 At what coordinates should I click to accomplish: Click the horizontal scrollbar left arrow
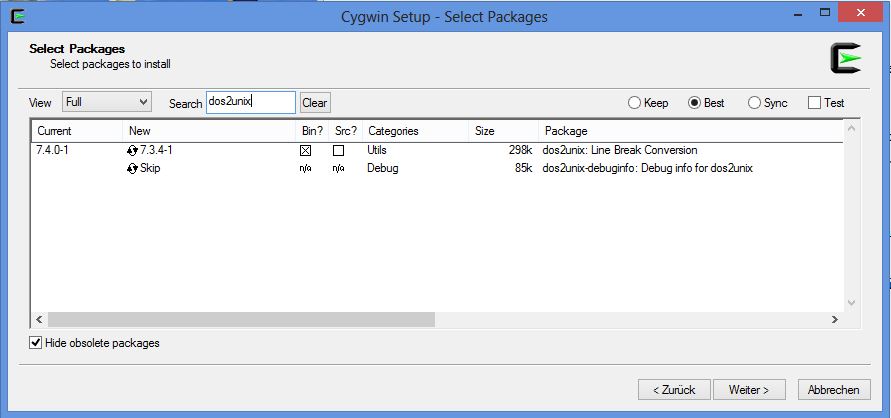click(x=39, y=320)
